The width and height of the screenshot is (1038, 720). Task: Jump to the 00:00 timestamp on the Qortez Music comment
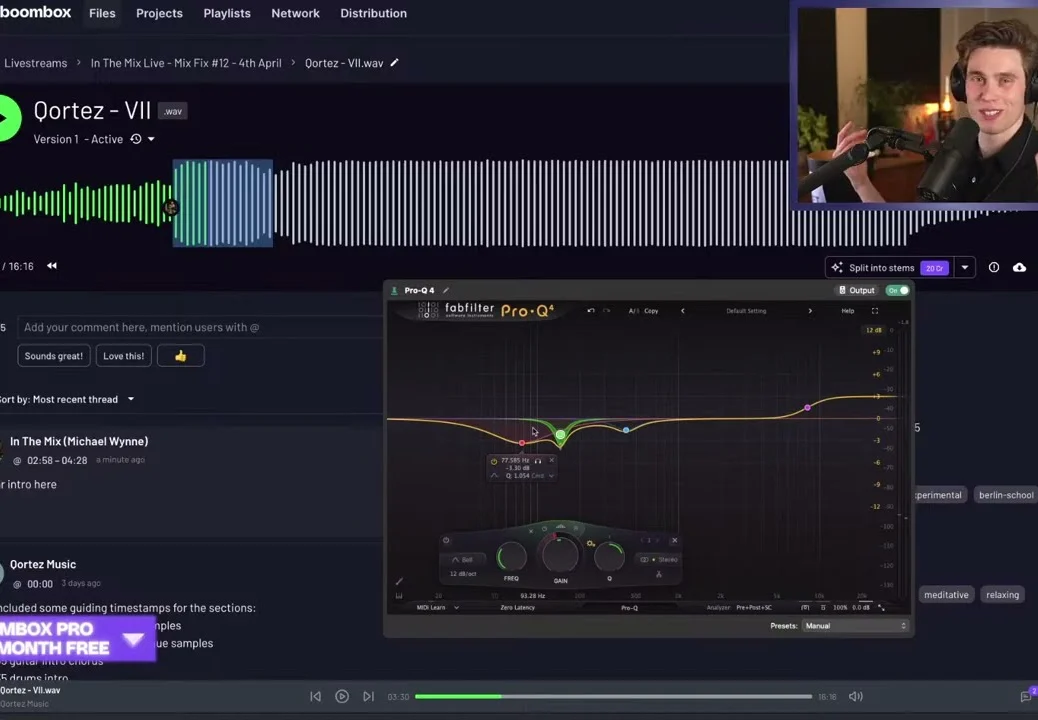[x=40, y=584]
